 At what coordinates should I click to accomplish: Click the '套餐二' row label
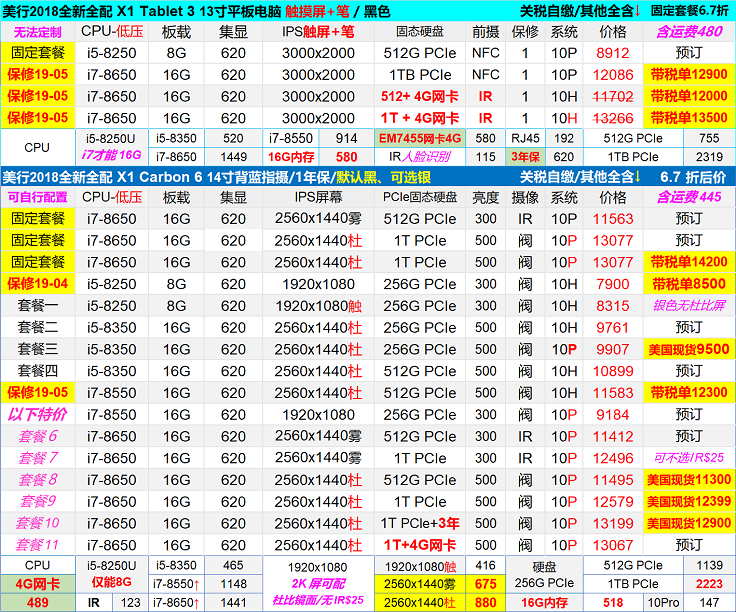pos(38,327)
